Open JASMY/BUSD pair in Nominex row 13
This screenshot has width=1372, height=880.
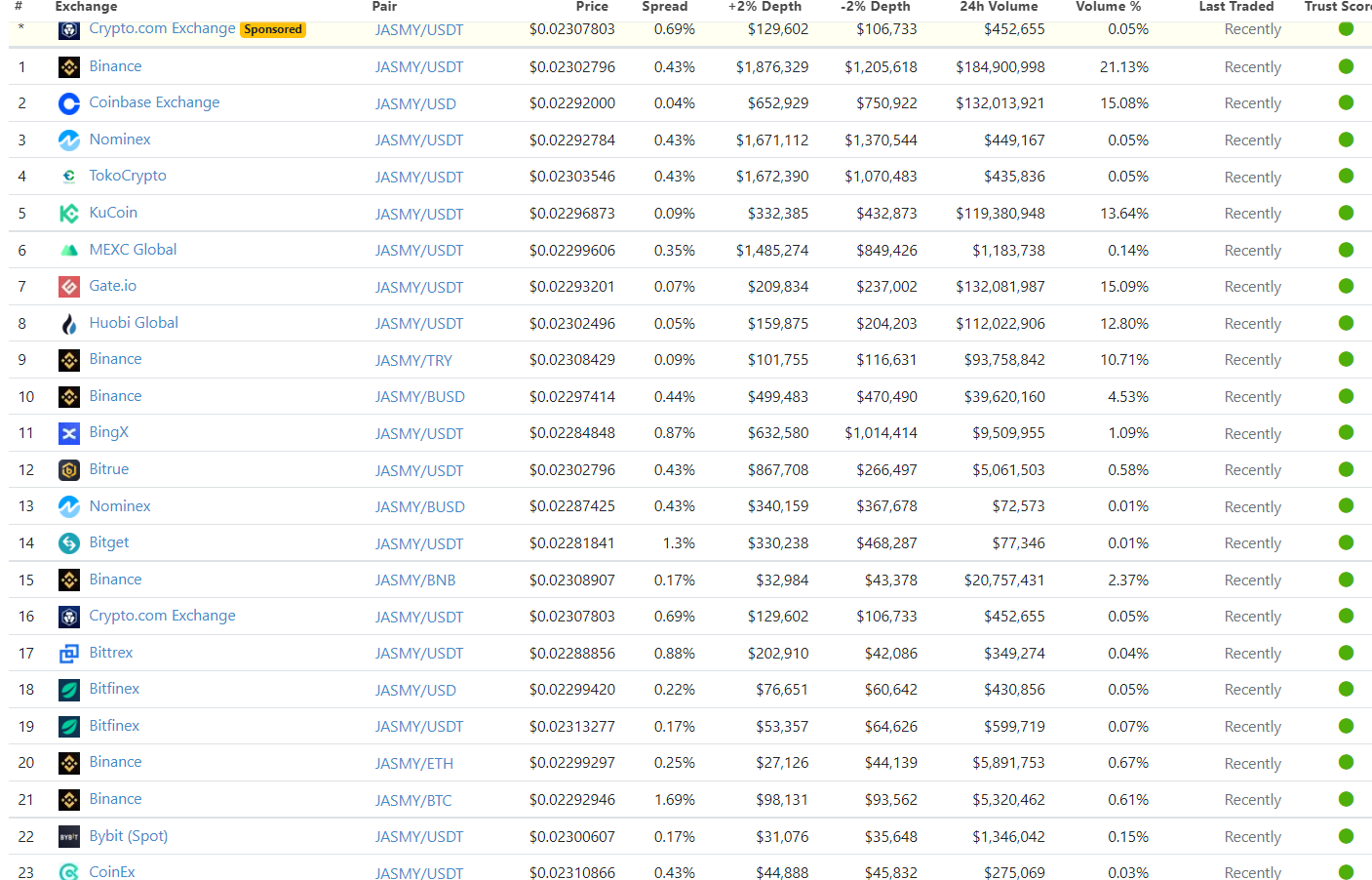(x=420, y=507)
